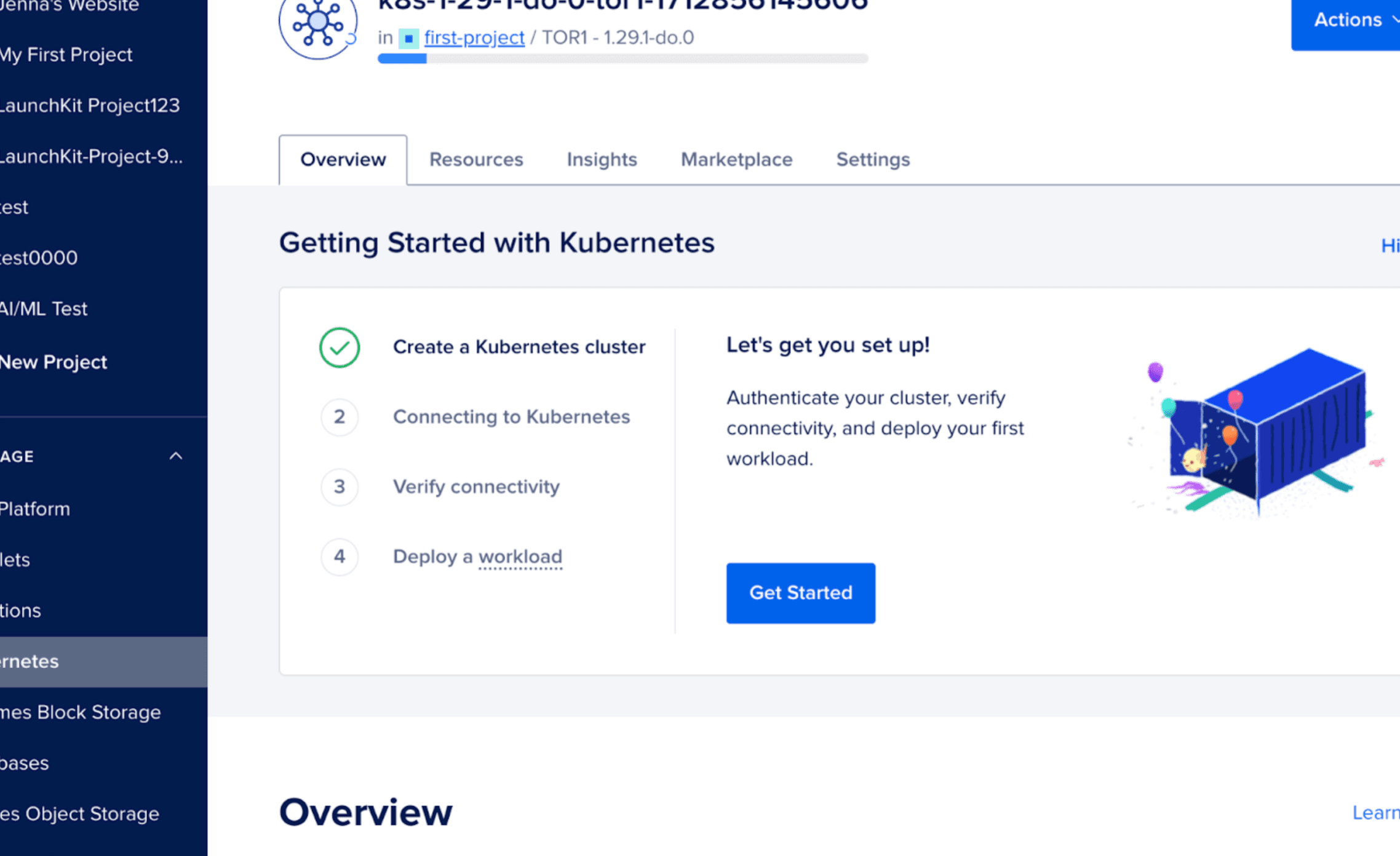The width and height of the screenshot is (1400, 856).
Task: Click the cluster provisioning progress bar
Action: point(623,59)
